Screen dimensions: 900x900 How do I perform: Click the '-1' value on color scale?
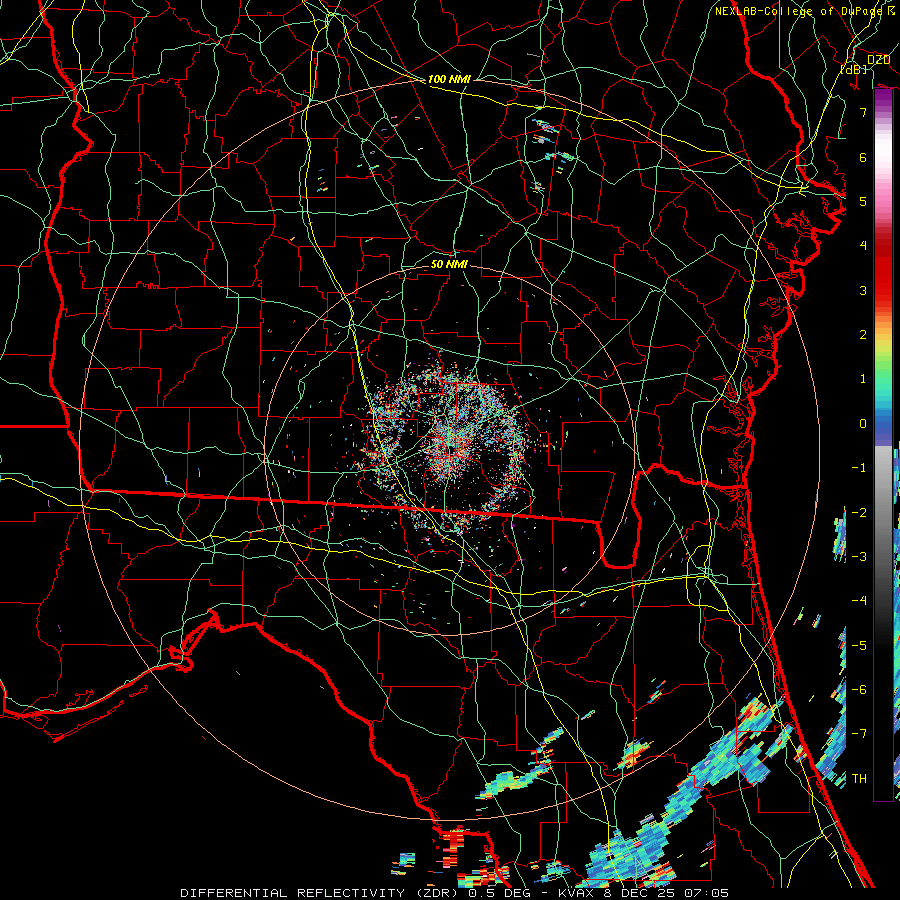859,468
